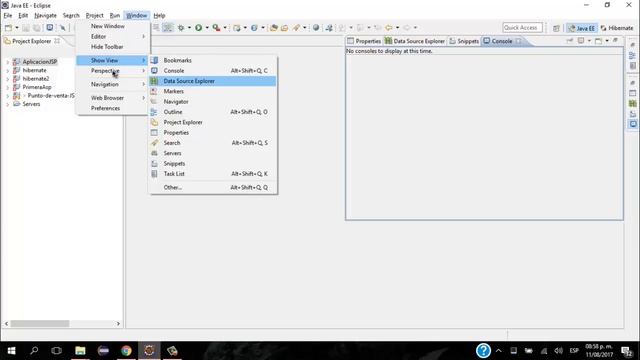Click the scroll right arrow in Project Explorer

pyautogui.click(x=118, y=324)
